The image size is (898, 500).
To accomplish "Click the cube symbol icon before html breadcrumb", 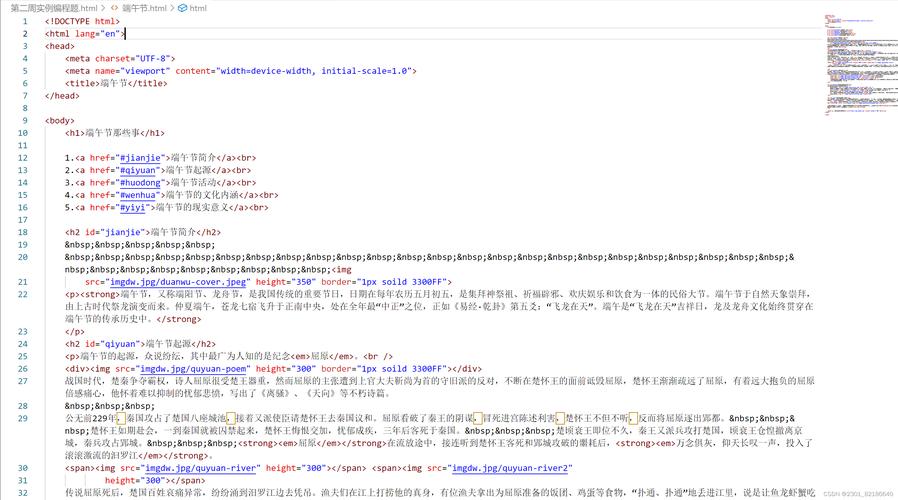I will [x=180, y=8].
